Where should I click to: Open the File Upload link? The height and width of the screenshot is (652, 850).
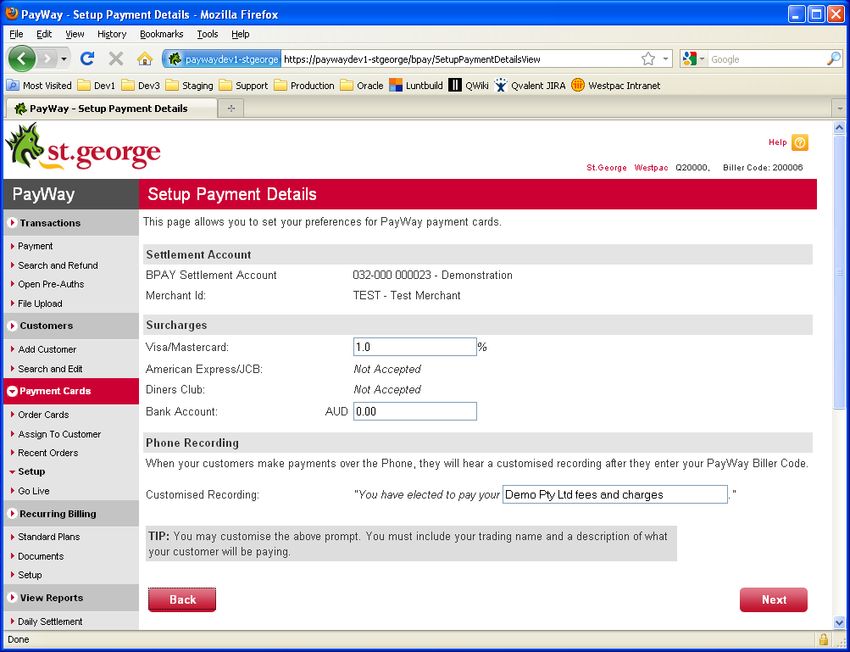(x=40, y=304)
